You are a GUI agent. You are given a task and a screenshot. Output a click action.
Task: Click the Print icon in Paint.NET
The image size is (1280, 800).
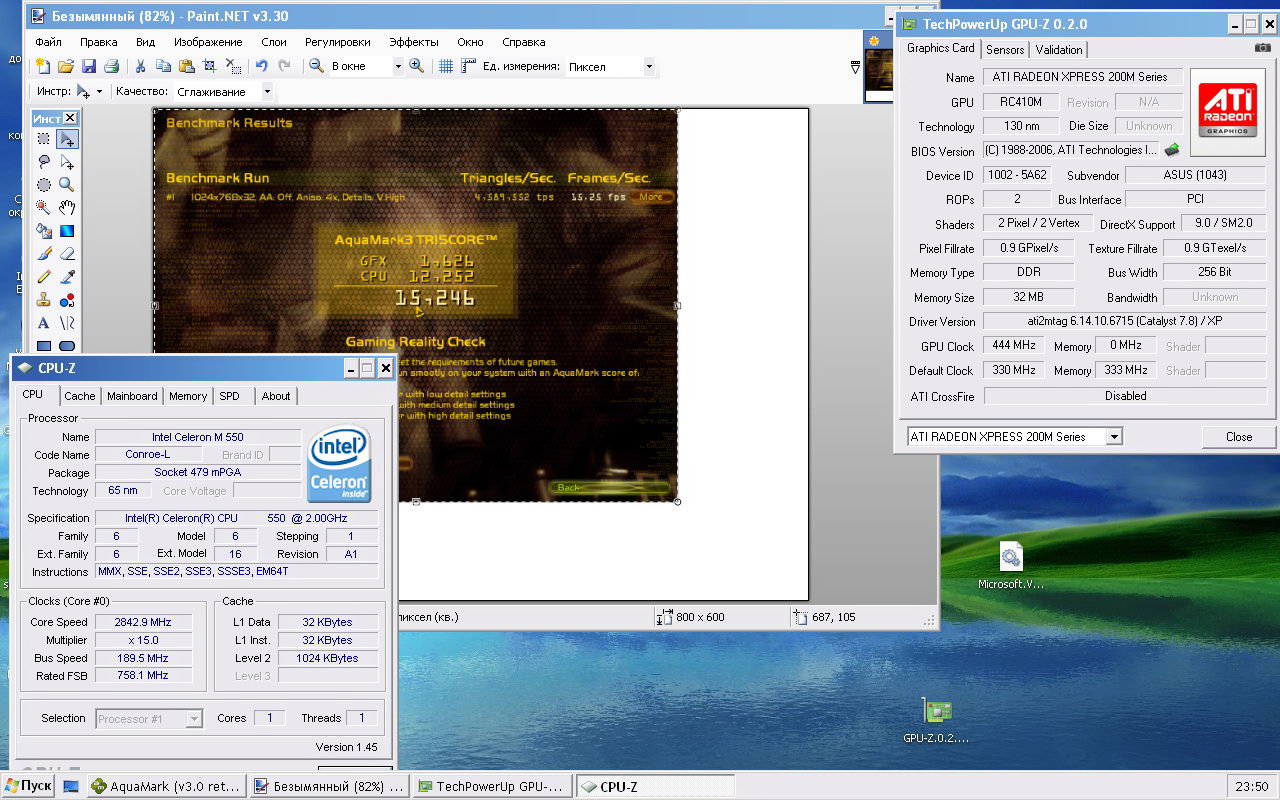[x=111, y=66]
